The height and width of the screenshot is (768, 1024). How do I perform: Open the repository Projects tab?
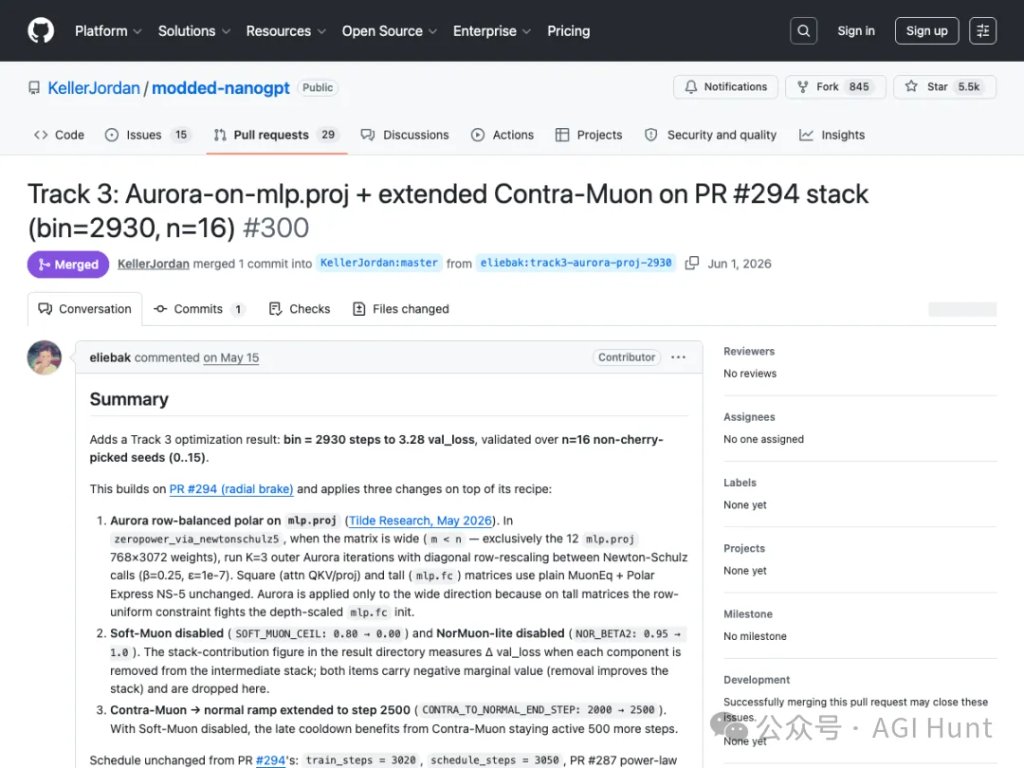click(x=589, y=135)
